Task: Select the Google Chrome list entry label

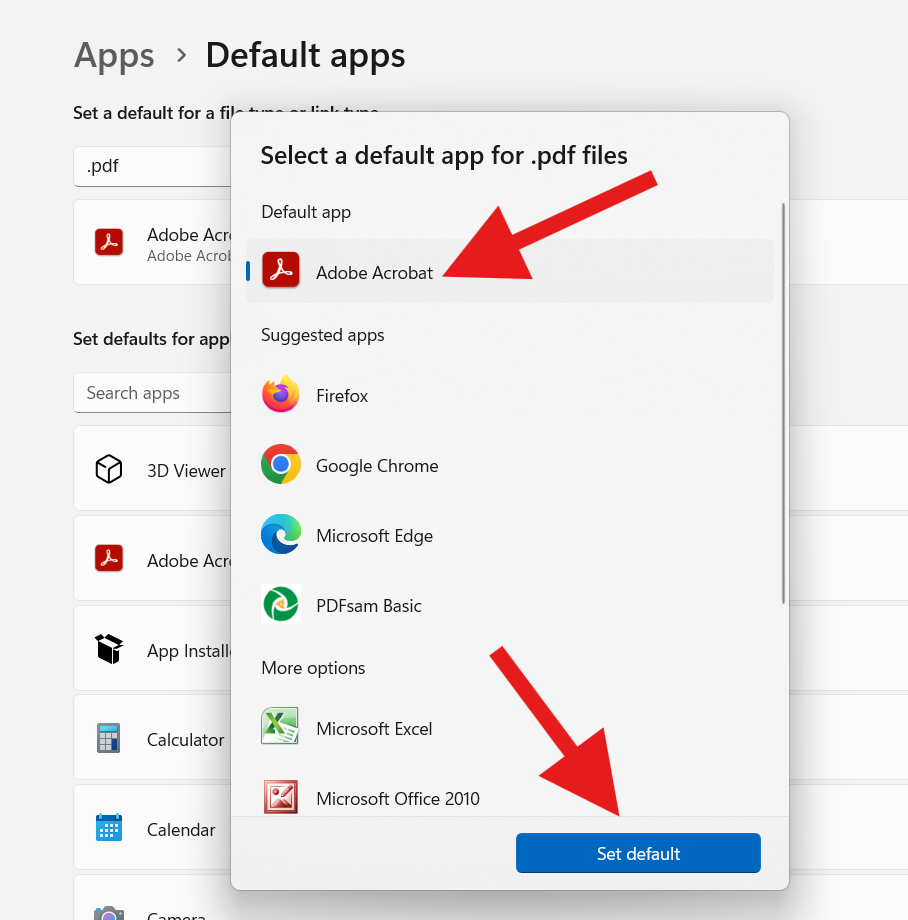Action: click(x=377, y=466)
